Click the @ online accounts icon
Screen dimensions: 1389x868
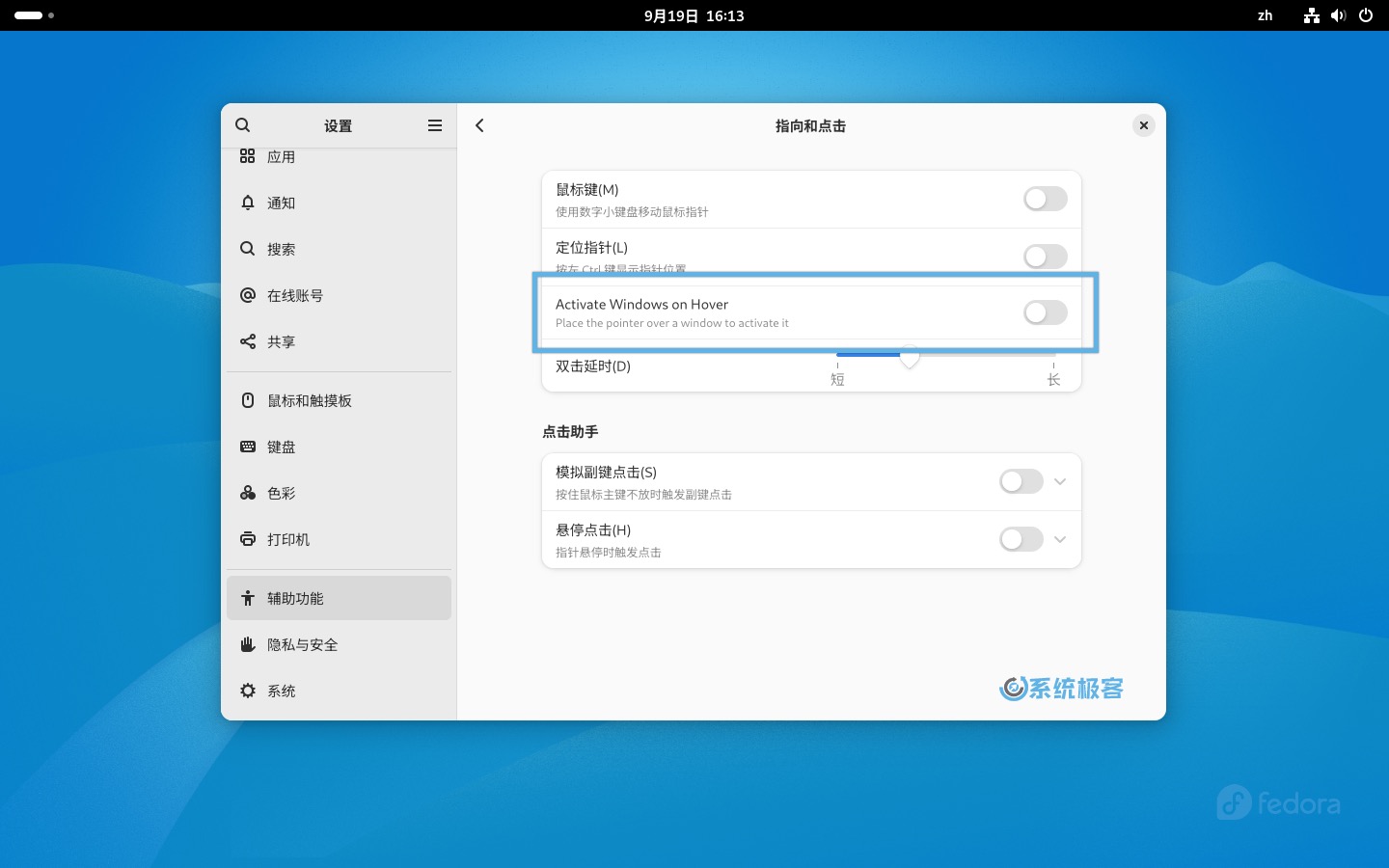(248, 295)
